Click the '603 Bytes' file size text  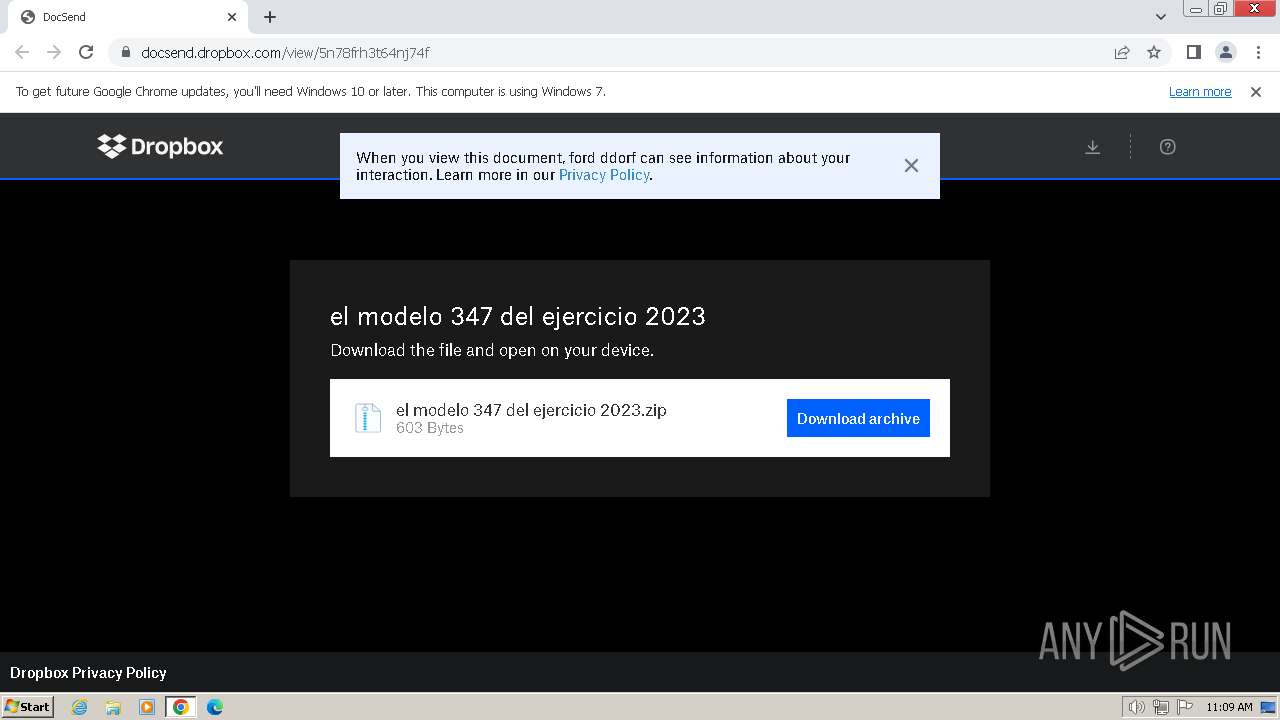430,428
